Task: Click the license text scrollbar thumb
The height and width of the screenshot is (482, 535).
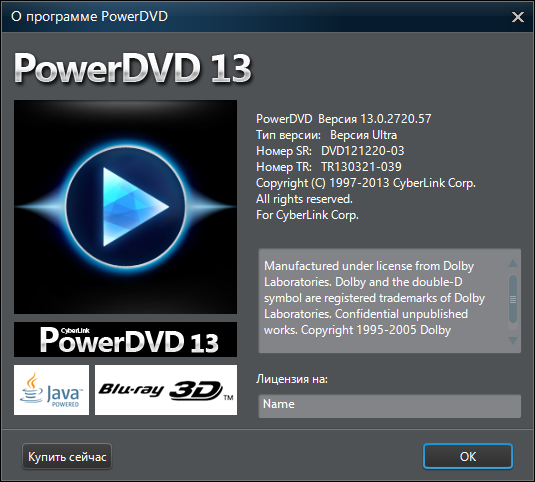Action: 513,299
